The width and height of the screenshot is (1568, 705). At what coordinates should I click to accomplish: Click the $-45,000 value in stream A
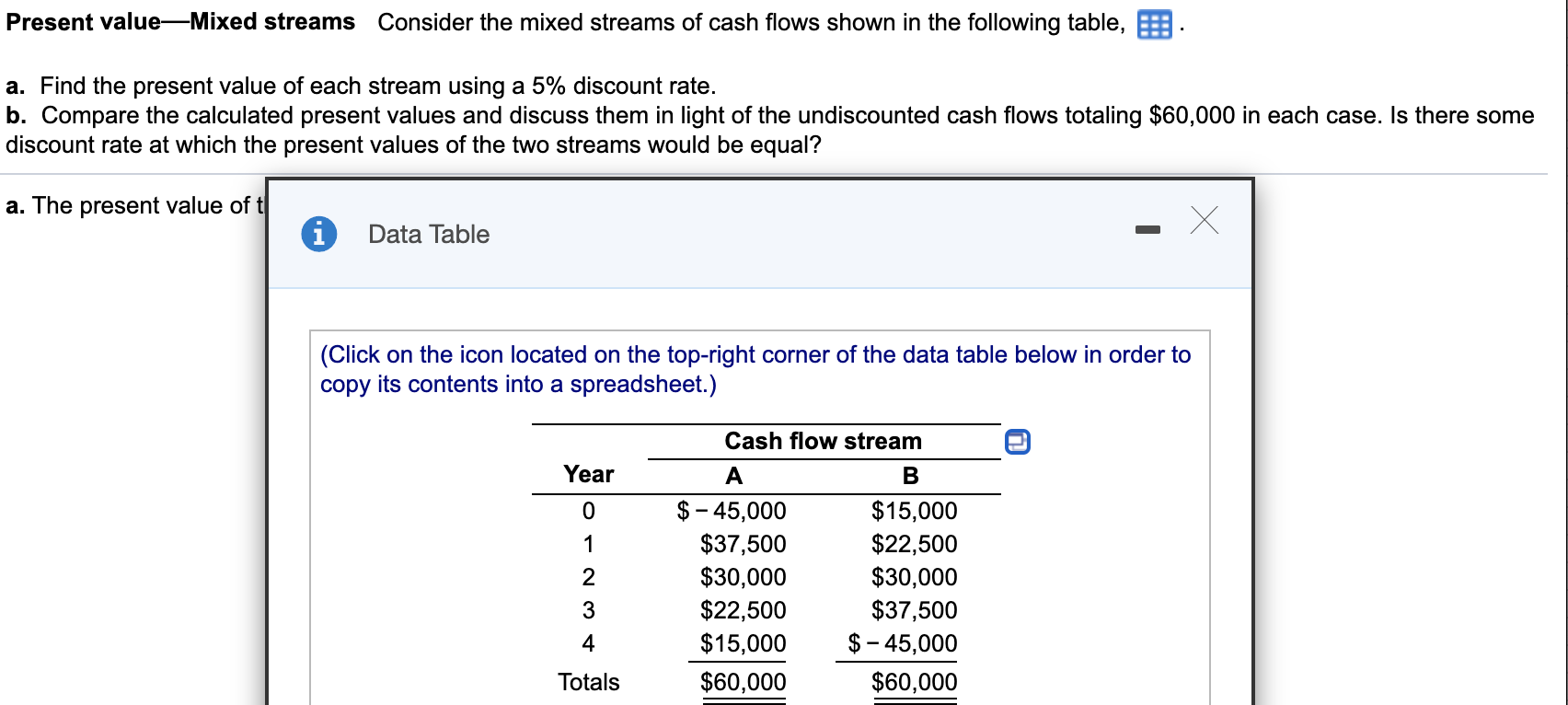coord(732,511)
